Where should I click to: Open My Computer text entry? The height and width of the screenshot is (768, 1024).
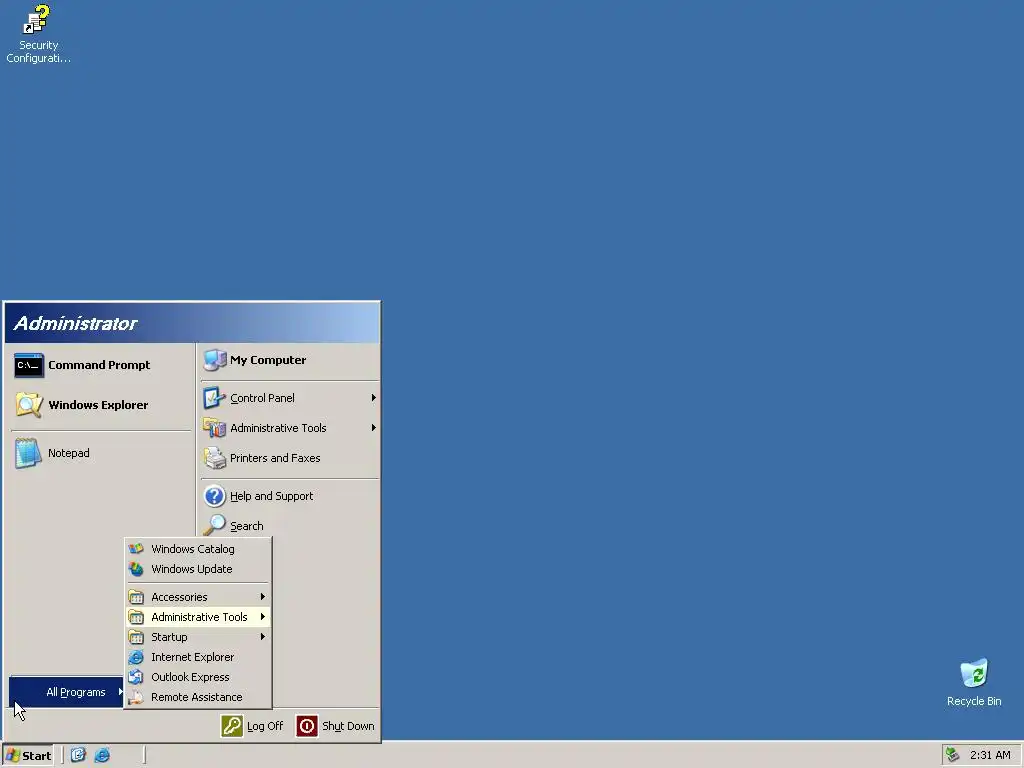268,360
